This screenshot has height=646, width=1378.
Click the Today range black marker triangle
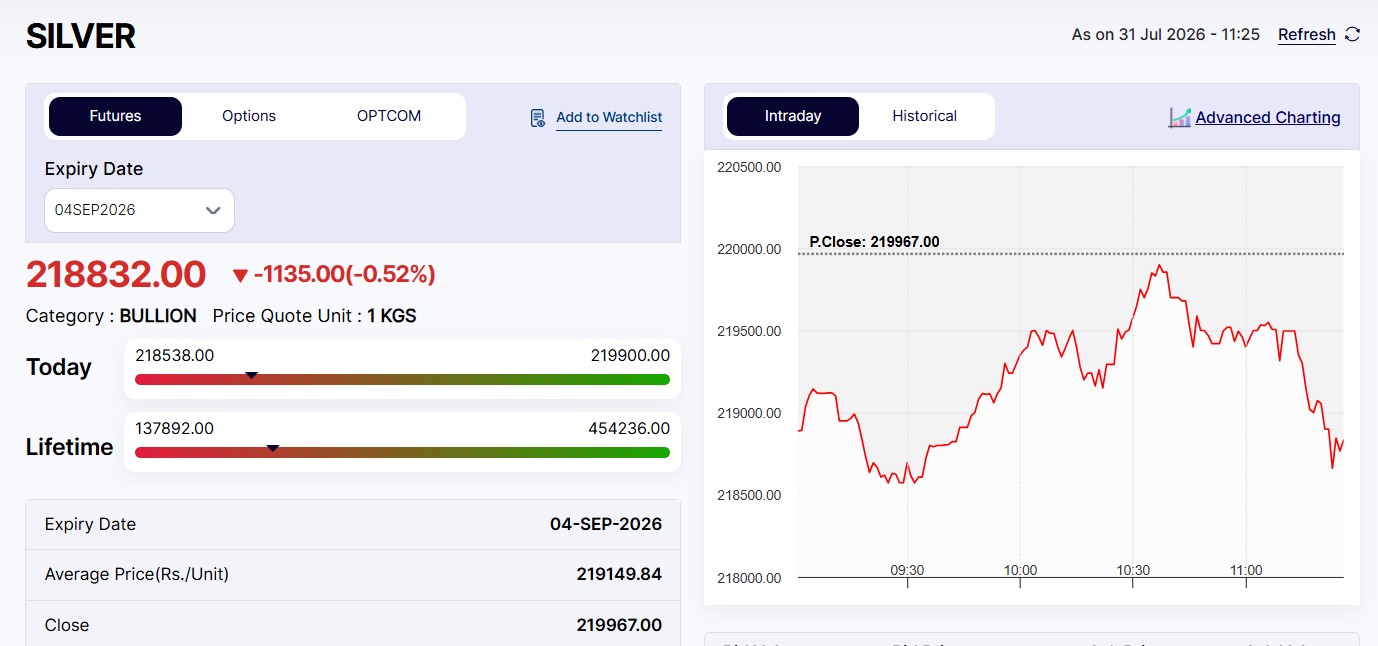click(252, 376)
